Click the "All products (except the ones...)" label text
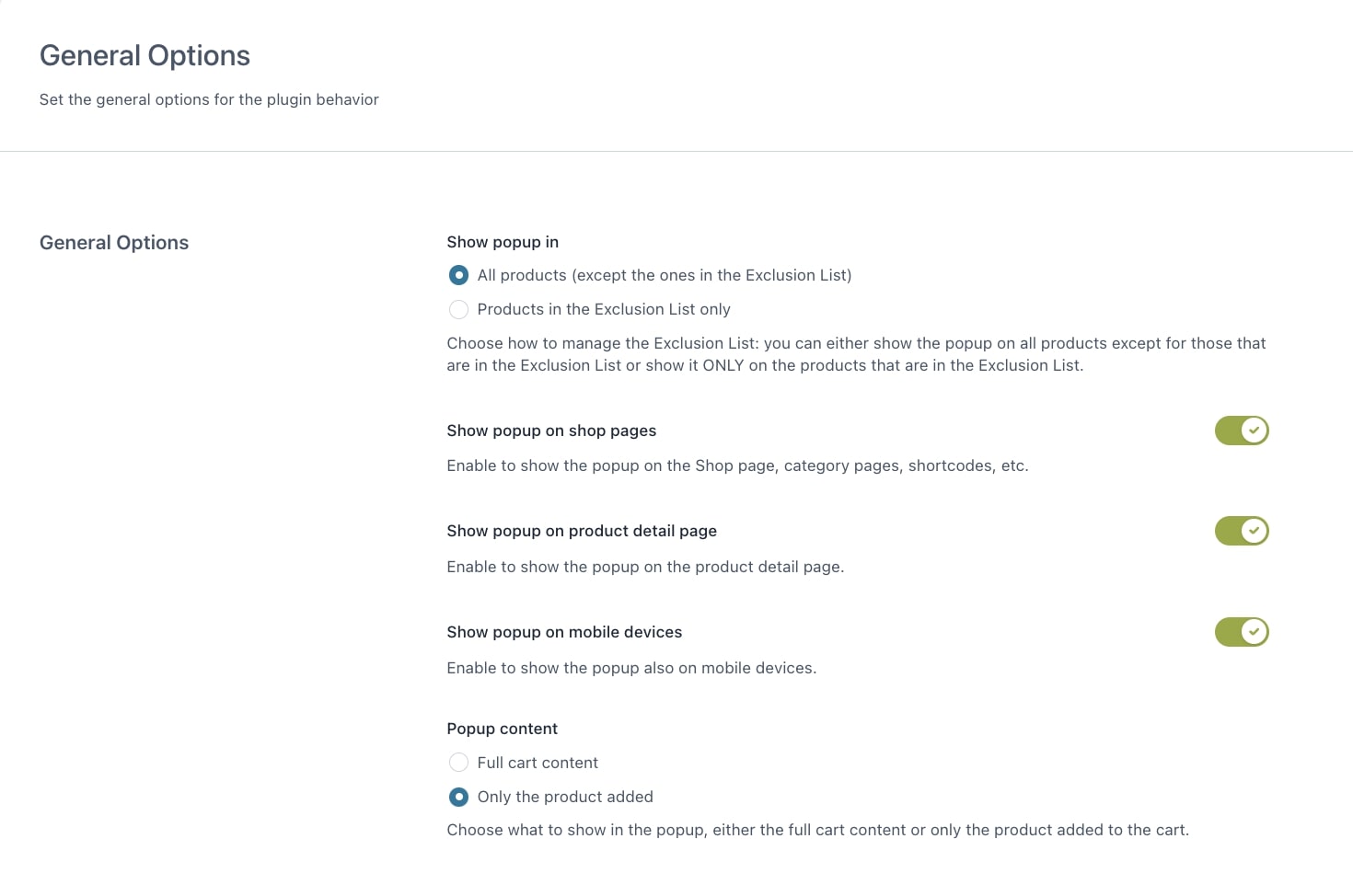1353x896 pixels. pos(664,275)
